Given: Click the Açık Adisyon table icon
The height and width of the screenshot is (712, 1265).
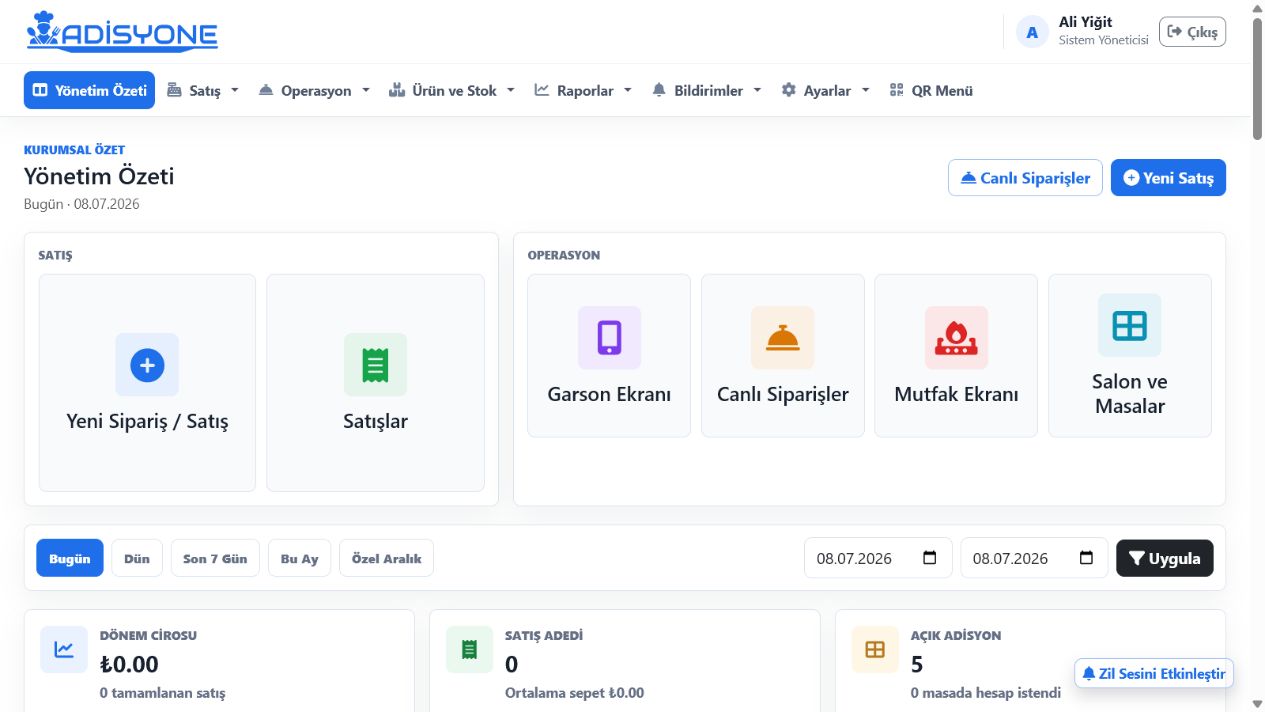Looking at the screenshot, I should pyautogui.click(x=875, y=650).
